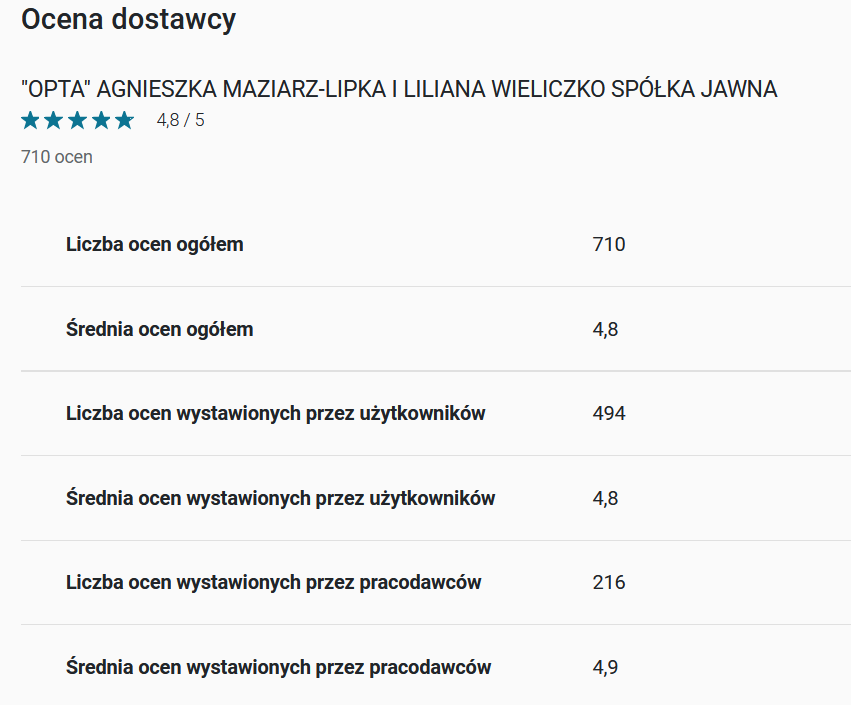The width and height of the screenshot is (851, 705).
Task: Click the value 216
Action: (609, 582)
